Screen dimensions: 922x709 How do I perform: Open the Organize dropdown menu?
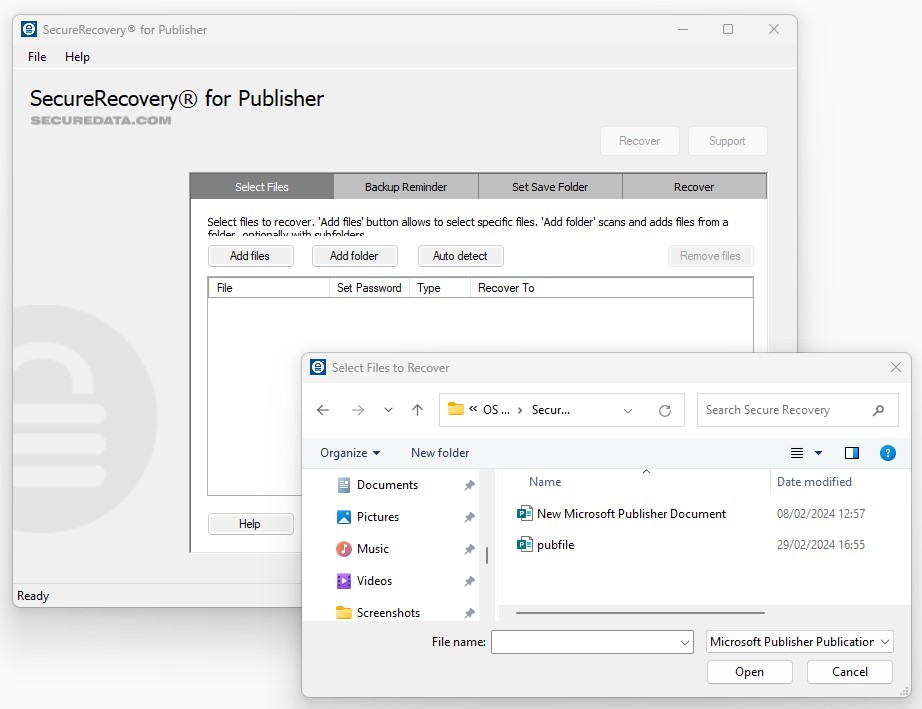pos(348,452)
